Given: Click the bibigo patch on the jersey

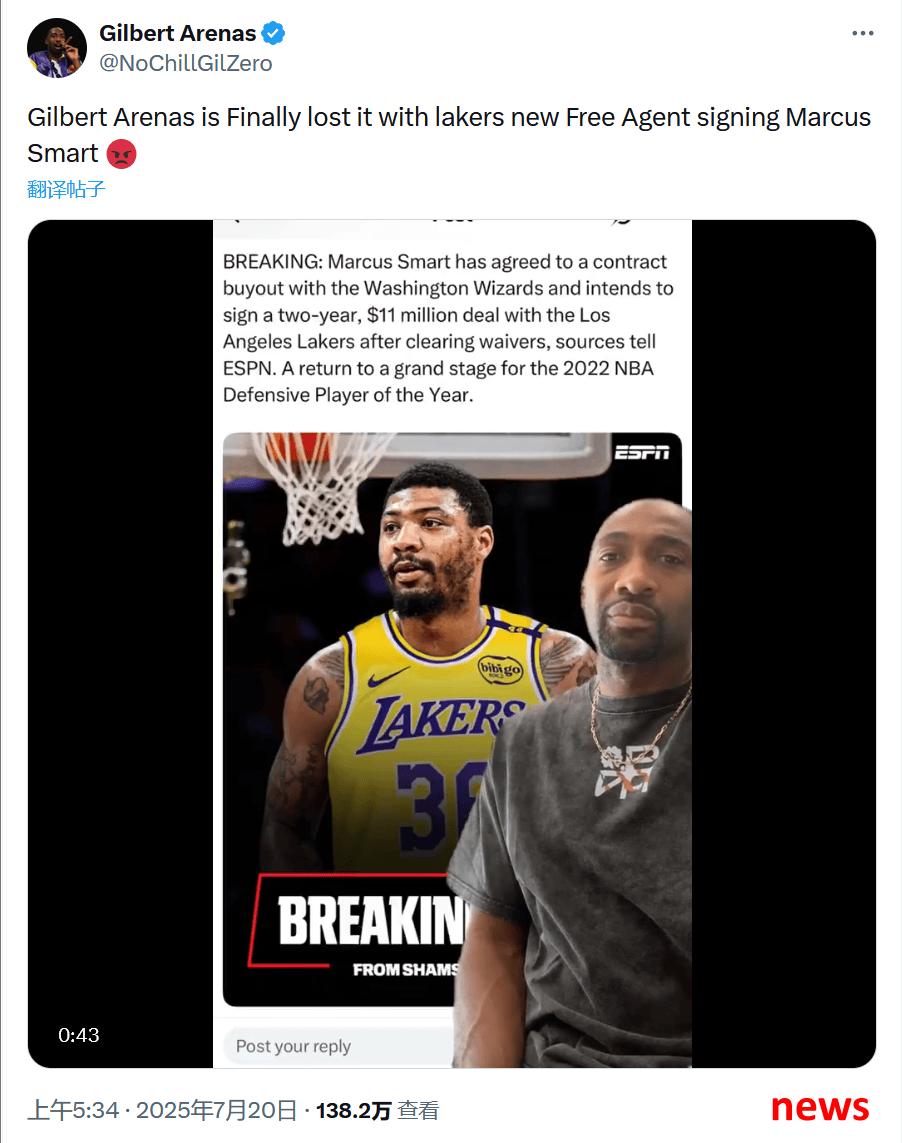Looking at the screenshot, I should point(500,668).
